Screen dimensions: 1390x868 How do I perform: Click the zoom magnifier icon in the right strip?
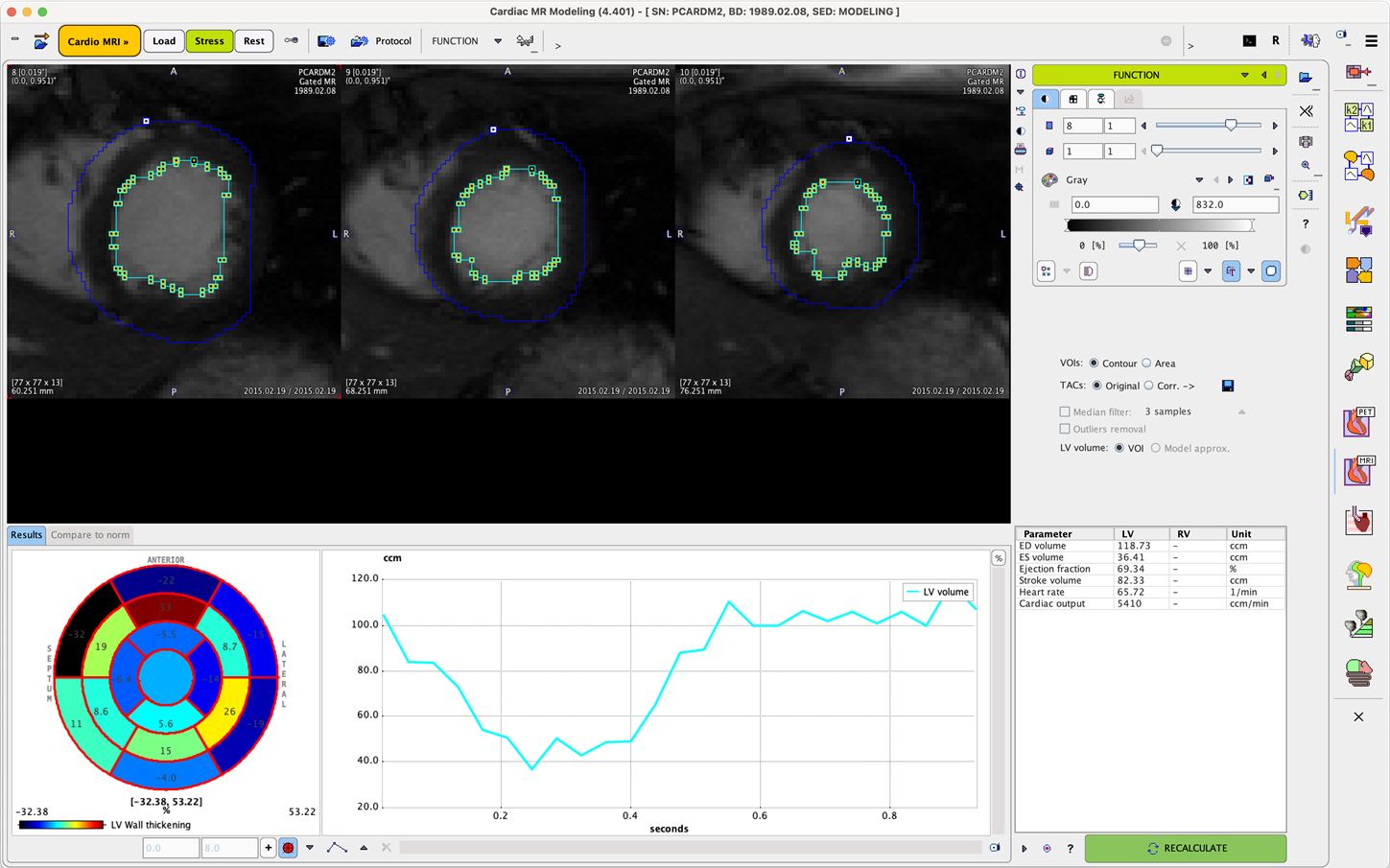(1306, 166)
